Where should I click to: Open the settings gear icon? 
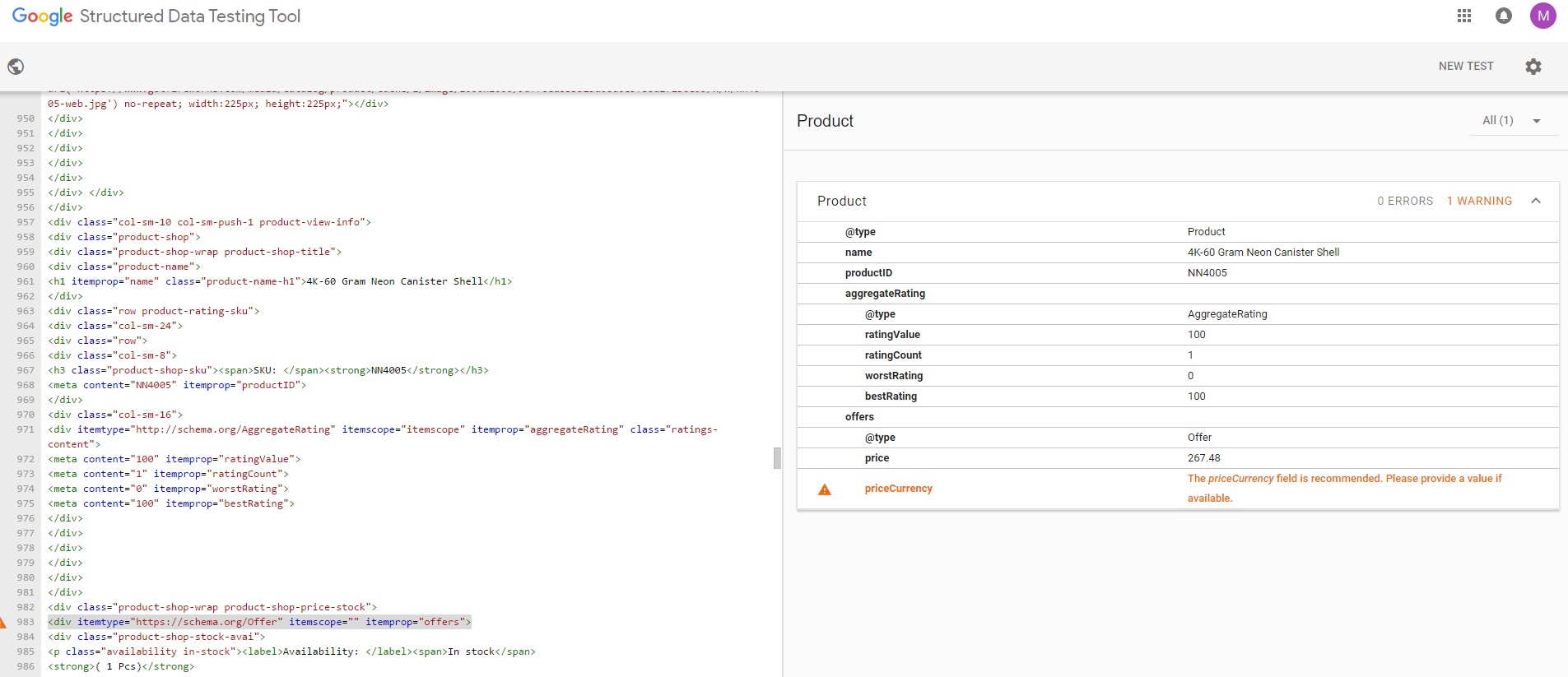click(x=1533, y=67)
